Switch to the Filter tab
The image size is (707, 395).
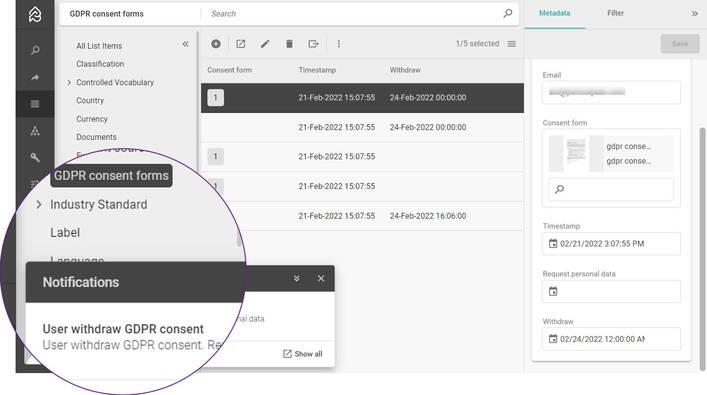[615, 14]
